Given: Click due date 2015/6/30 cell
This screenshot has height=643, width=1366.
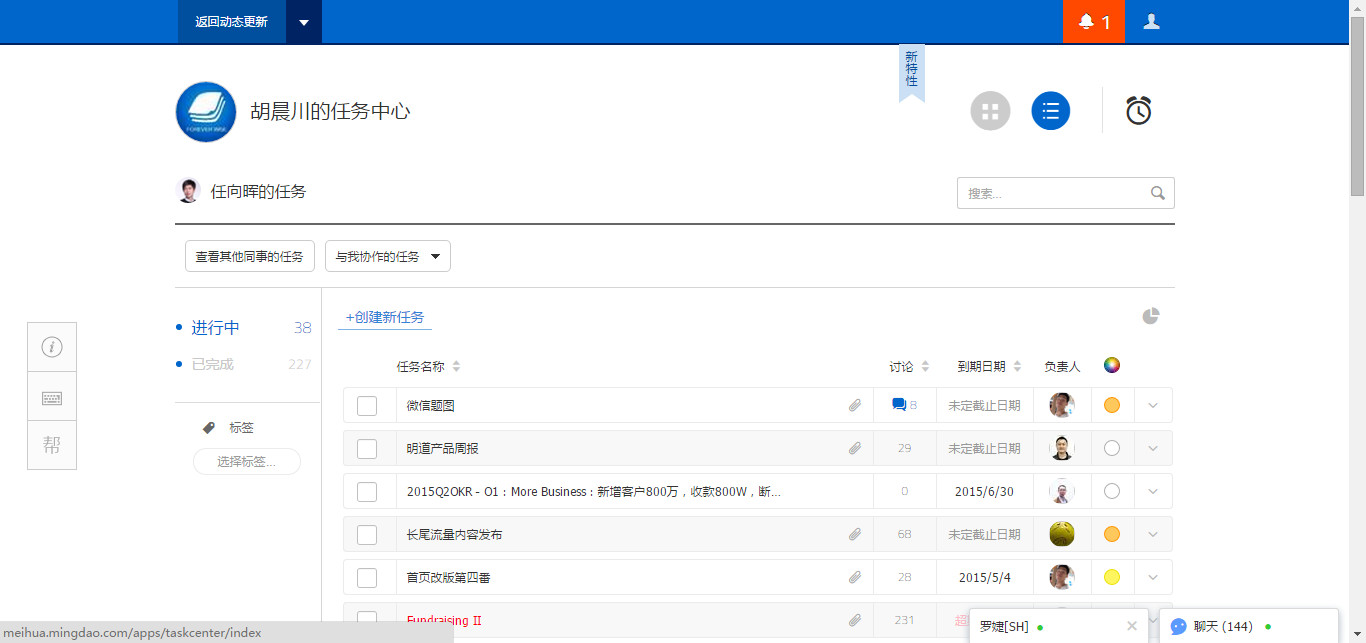Looking at the screenshot, I should click(x=985, y=491).
